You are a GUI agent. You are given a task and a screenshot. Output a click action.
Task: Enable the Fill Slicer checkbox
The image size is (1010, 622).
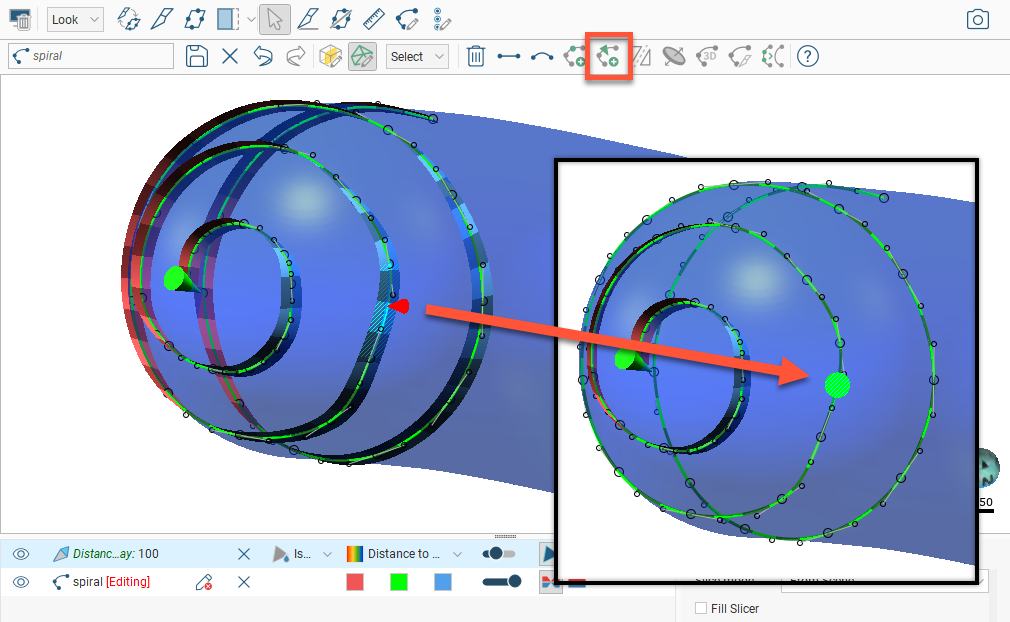point(701,608)
